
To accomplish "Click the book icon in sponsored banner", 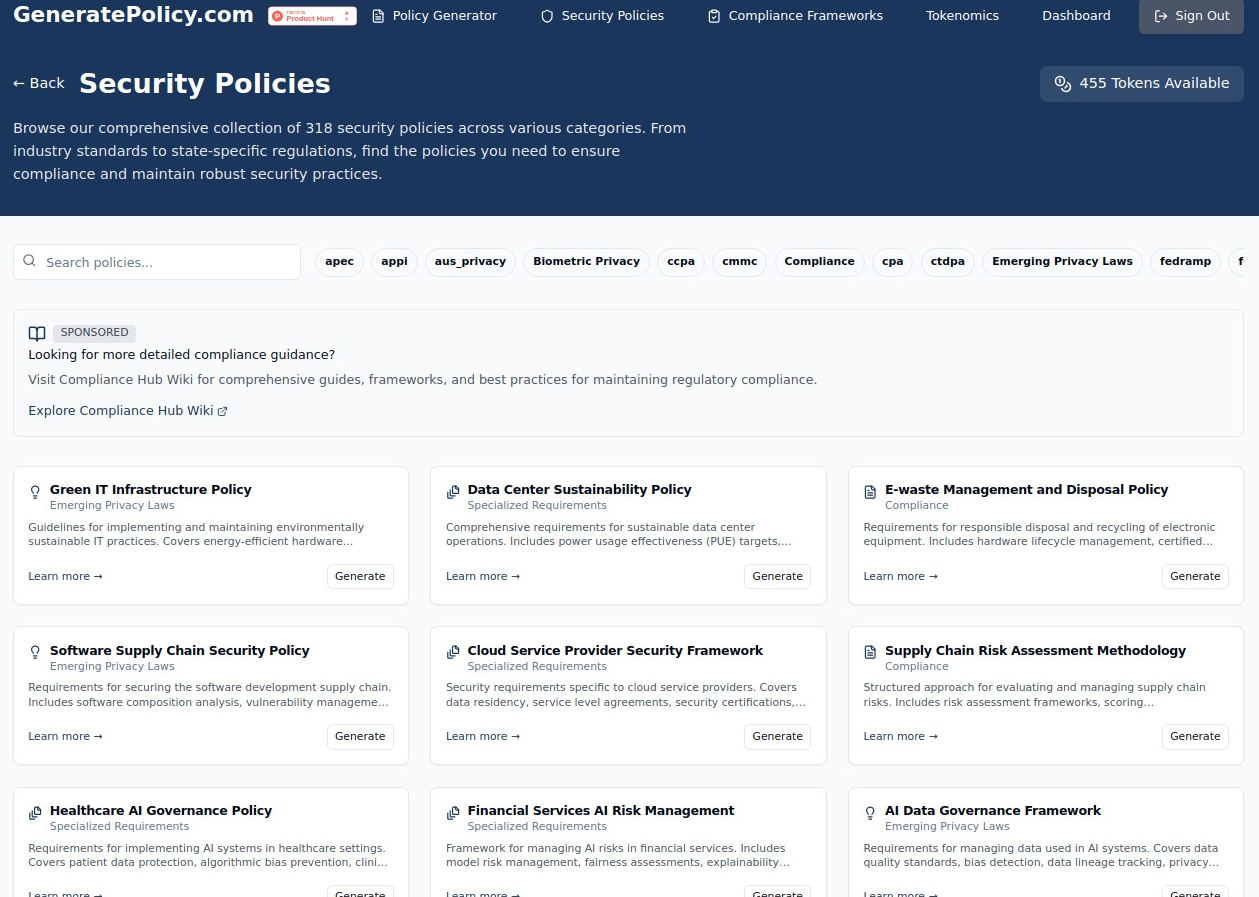I will [37, 333].
